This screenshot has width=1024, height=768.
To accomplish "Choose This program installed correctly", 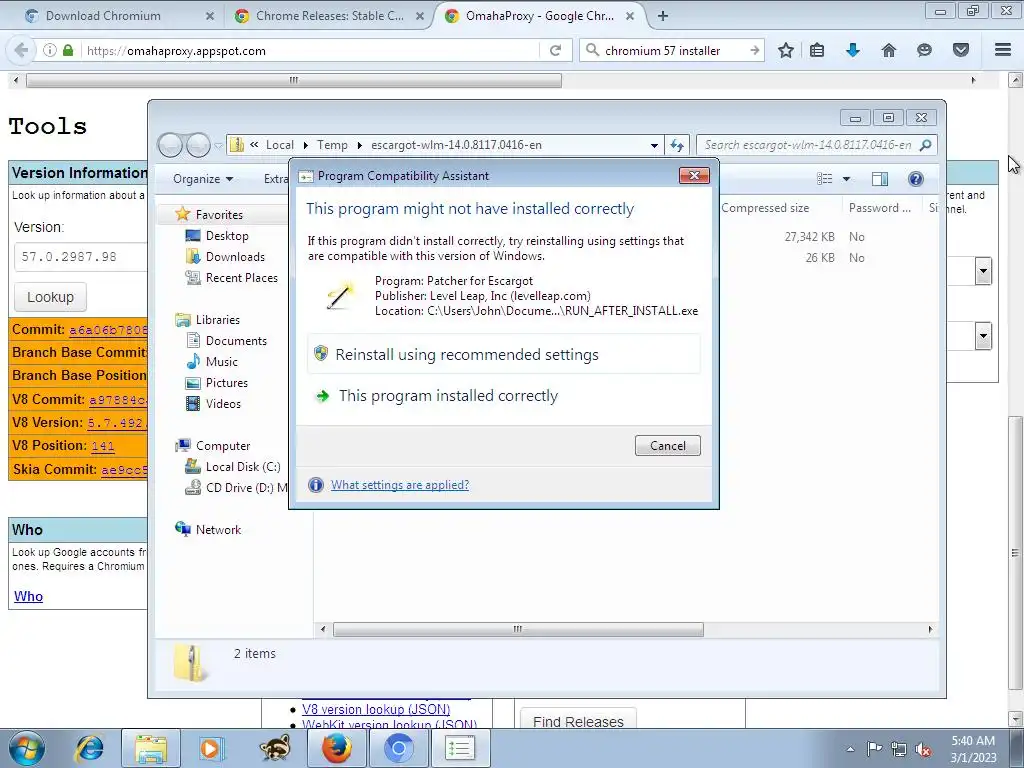I will point(504,396).
